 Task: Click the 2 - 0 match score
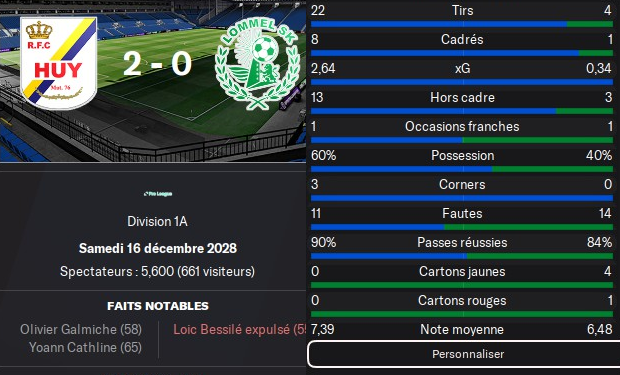click(x=157, y=64)
